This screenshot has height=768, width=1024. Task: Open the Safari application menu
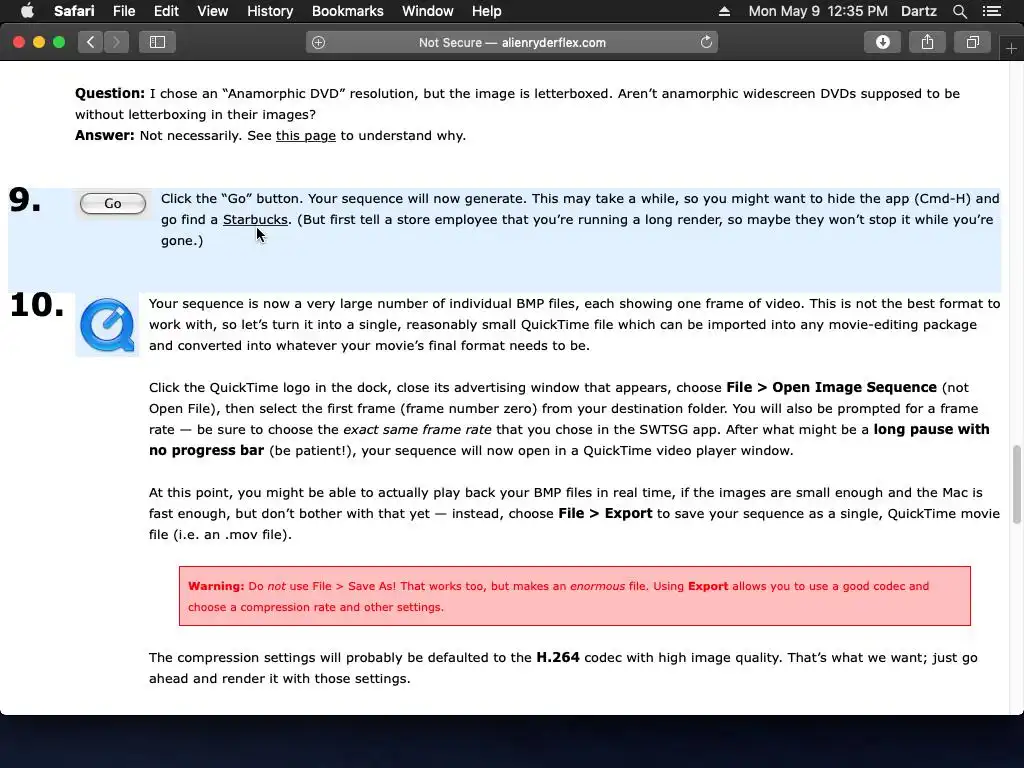click(x=74, y=11)
